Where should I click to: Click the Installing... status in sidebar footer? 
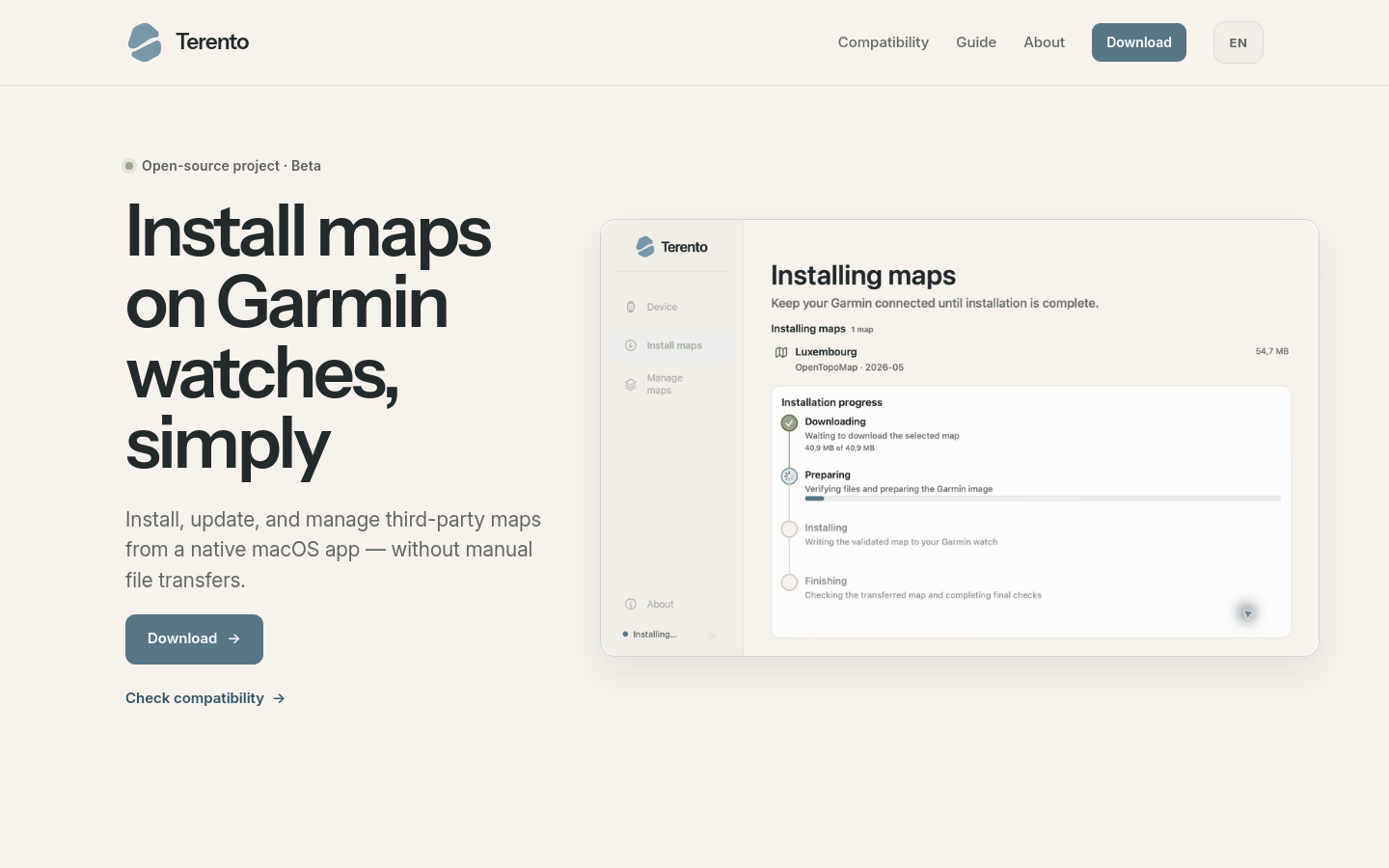coord(655,635)
